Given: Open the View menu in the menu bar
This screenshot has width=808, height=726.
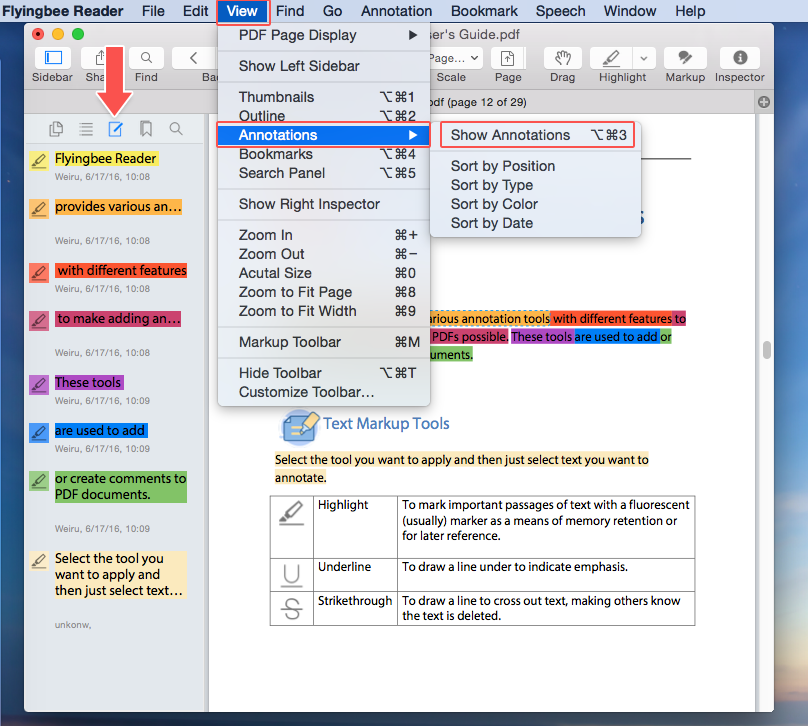Looking at the screenshot, I should tap(242, 11).
